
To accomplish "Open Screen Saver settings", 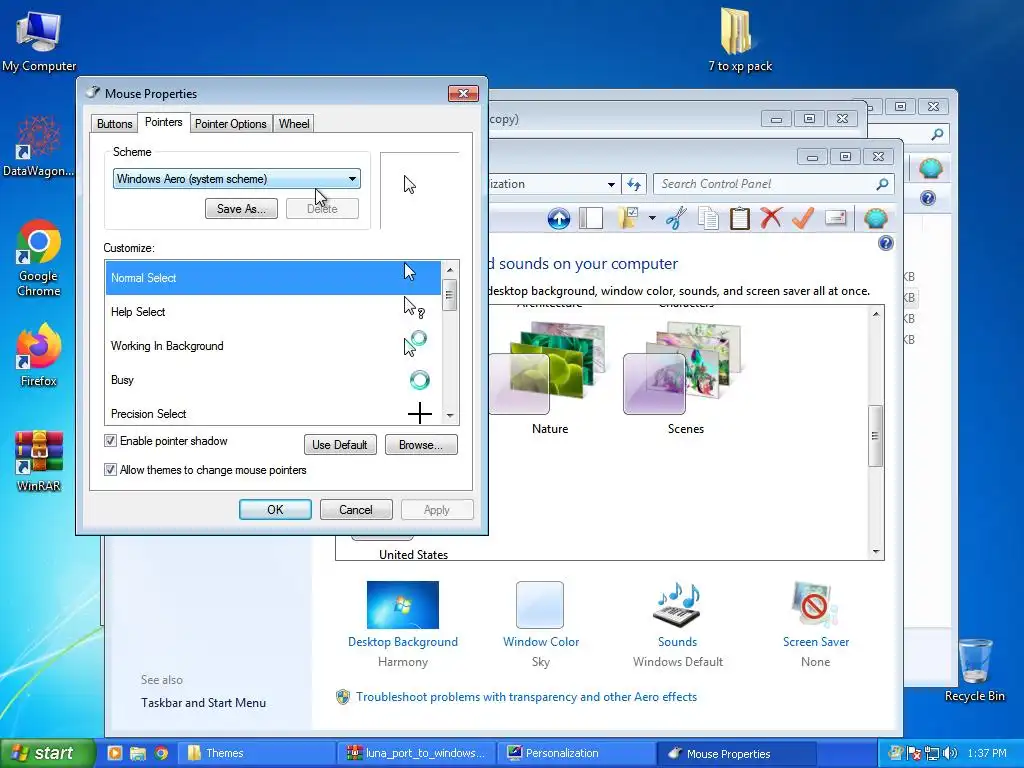I will click(815, 624).
